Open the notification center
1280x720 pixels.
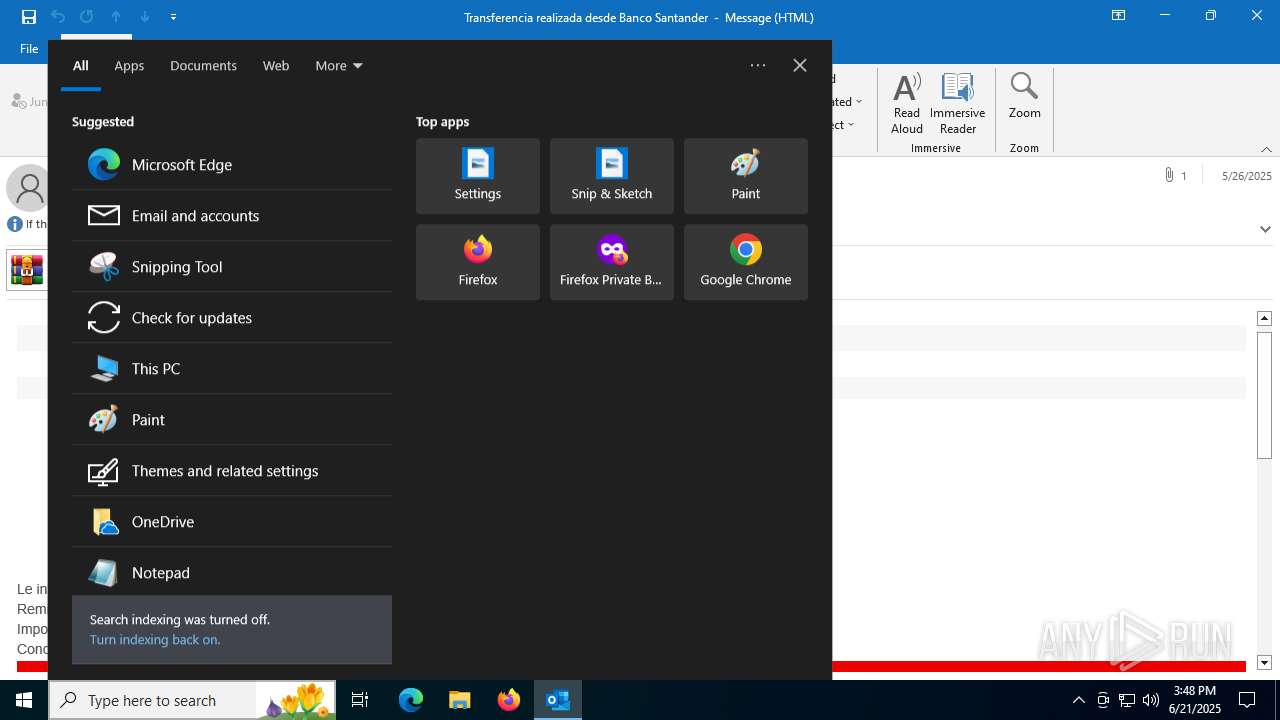[1247, 700]
